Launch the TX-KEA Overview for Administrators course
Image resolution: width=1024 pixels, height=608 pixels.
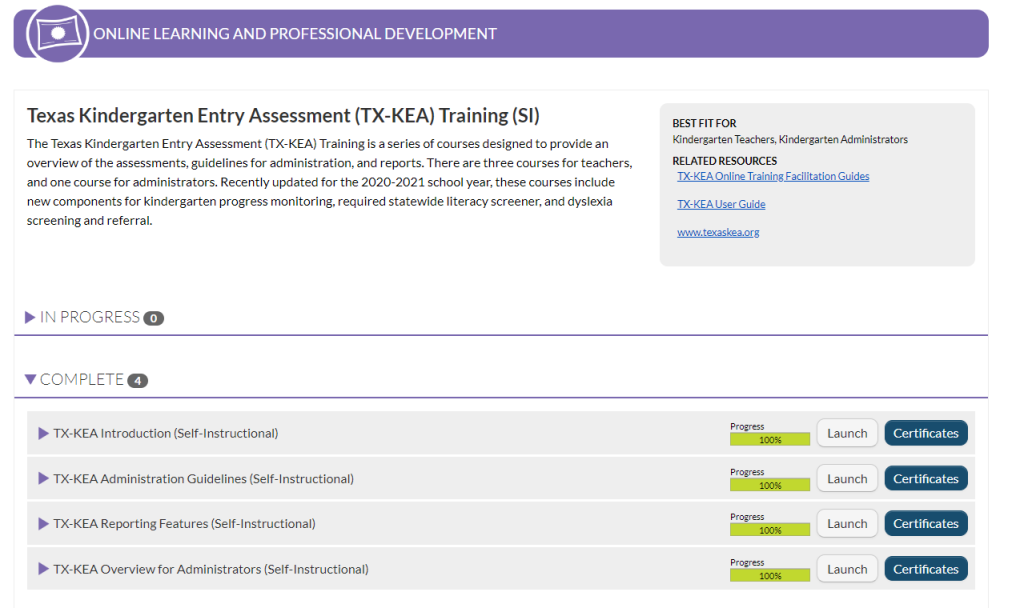pyautogui.click(x=846, y=568)
